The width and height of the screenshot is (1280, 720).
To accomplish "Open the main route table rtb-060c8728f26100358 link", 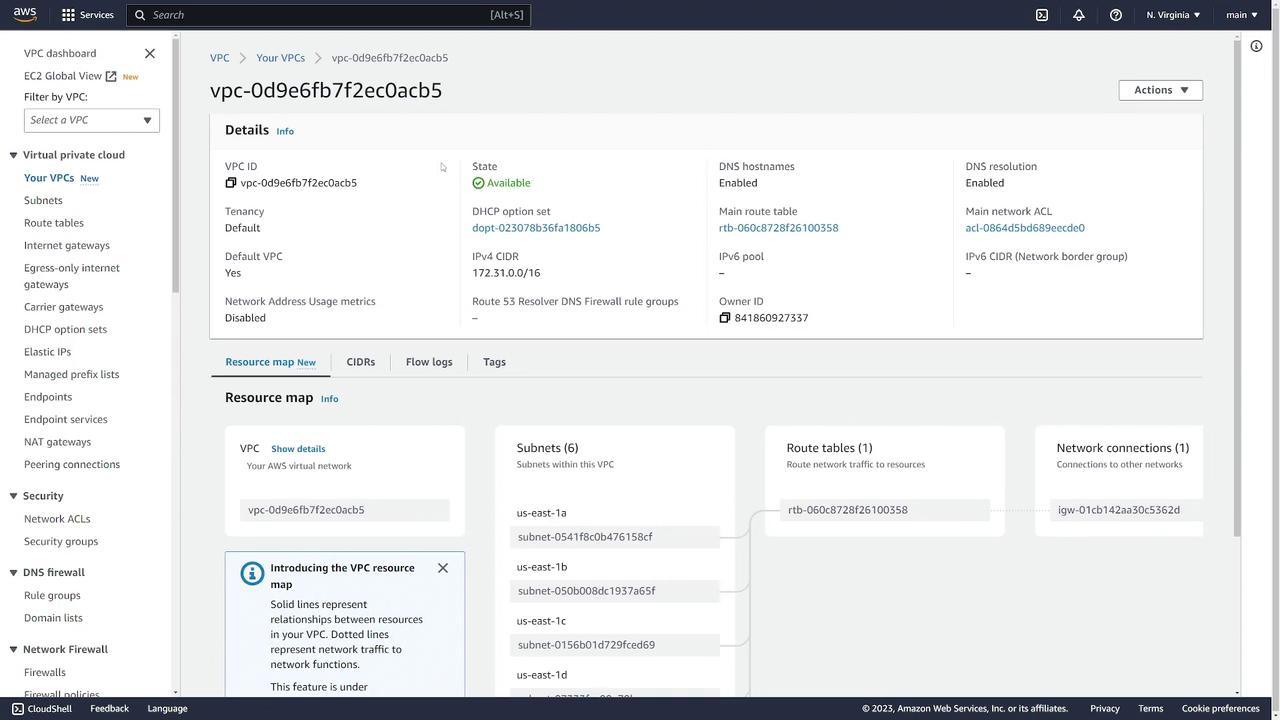I will pyautogui.click(x=778, y=228).
